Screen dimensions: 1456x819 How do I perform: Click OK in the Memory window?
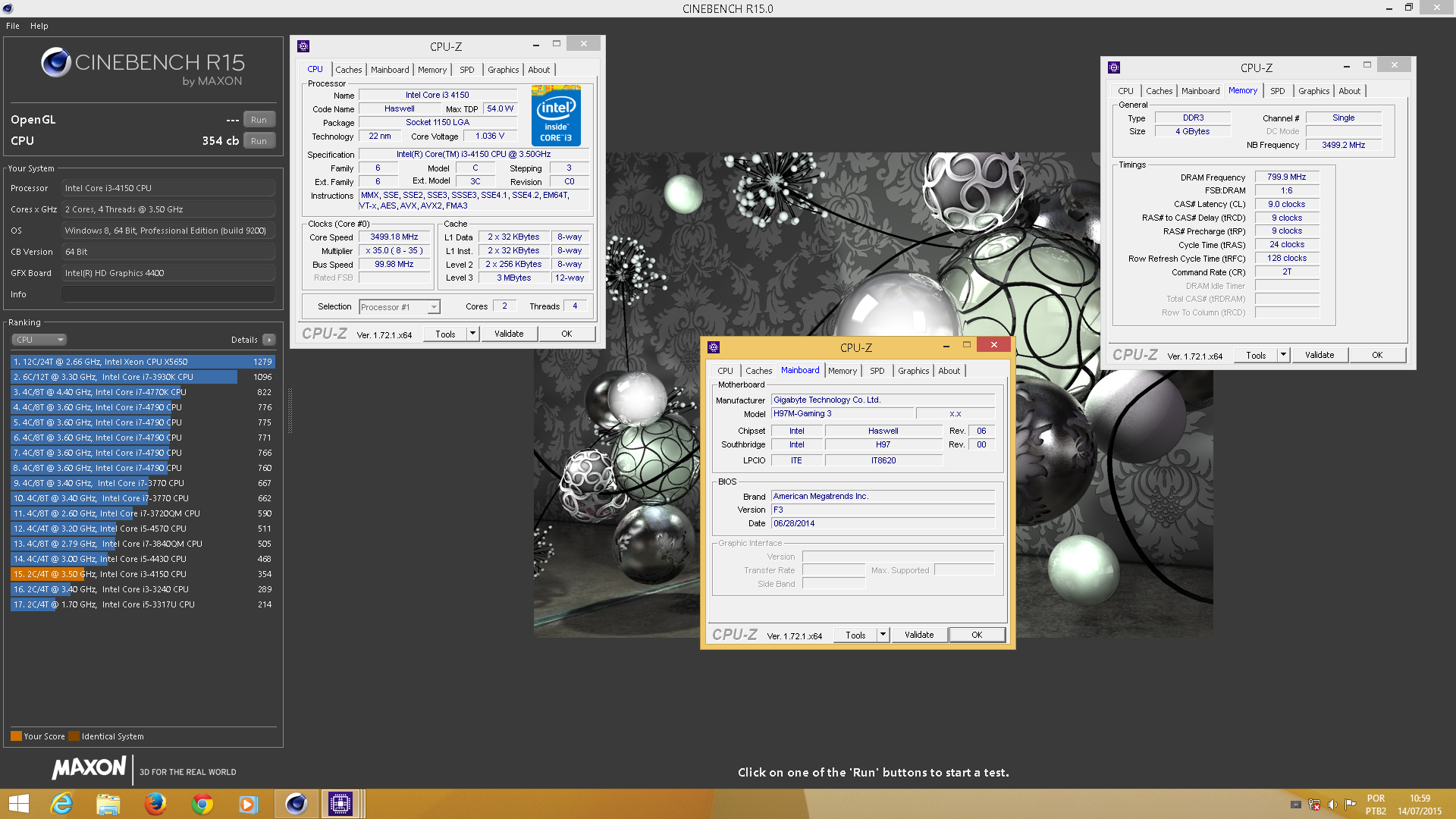tap(1377, 355)
